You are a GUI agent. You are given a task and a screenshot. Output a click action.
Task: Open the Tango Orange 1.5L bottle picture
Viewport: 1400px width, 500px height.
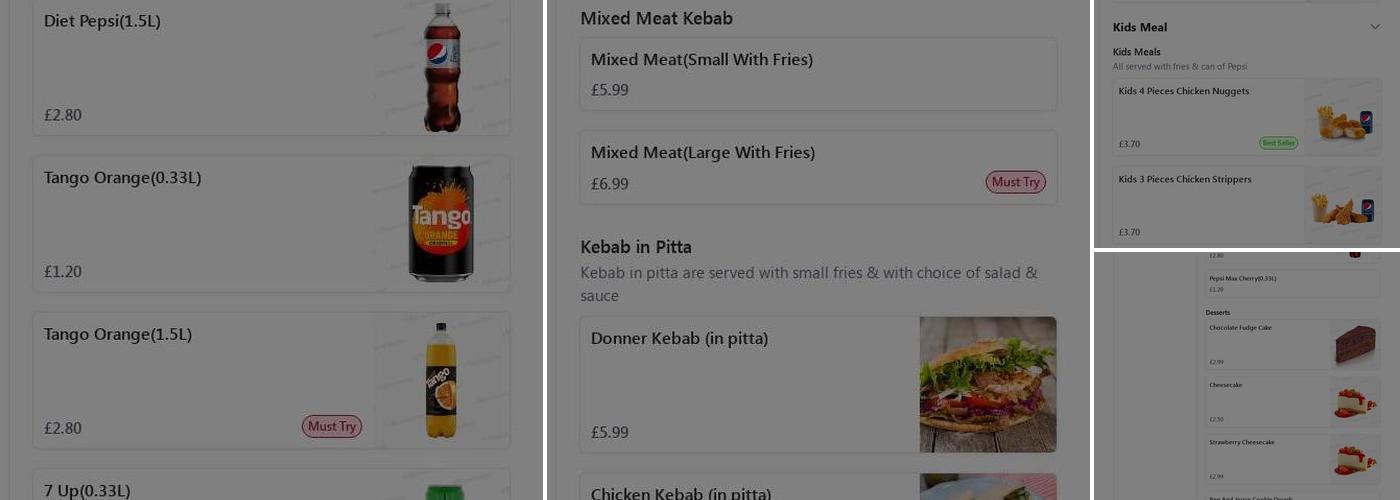click(441, 380)
